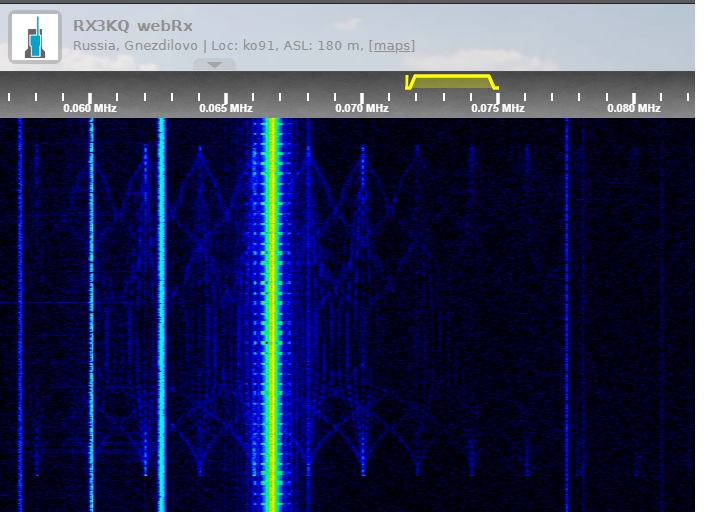Click the 0.075 MHz frequency label

click(498, 108)
